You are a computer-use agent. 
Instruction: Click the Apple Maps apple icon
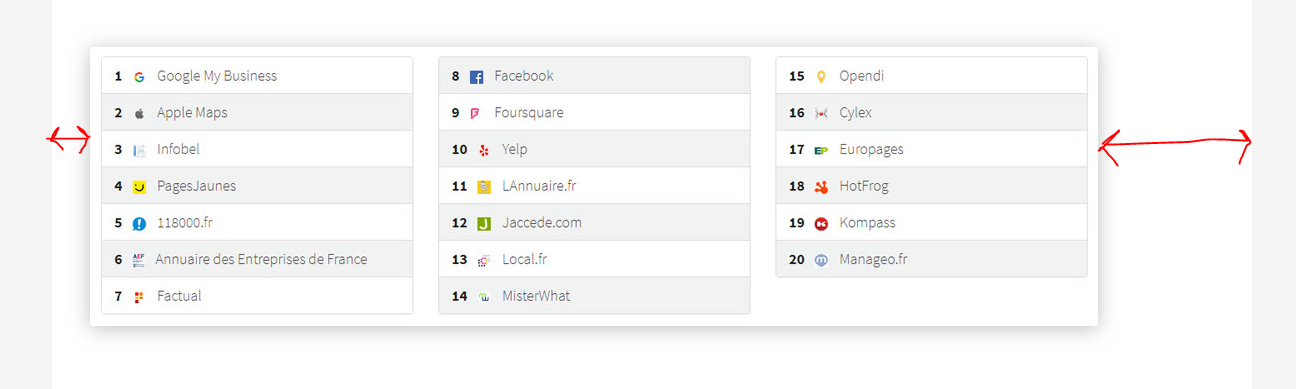(x=139, y=113)
